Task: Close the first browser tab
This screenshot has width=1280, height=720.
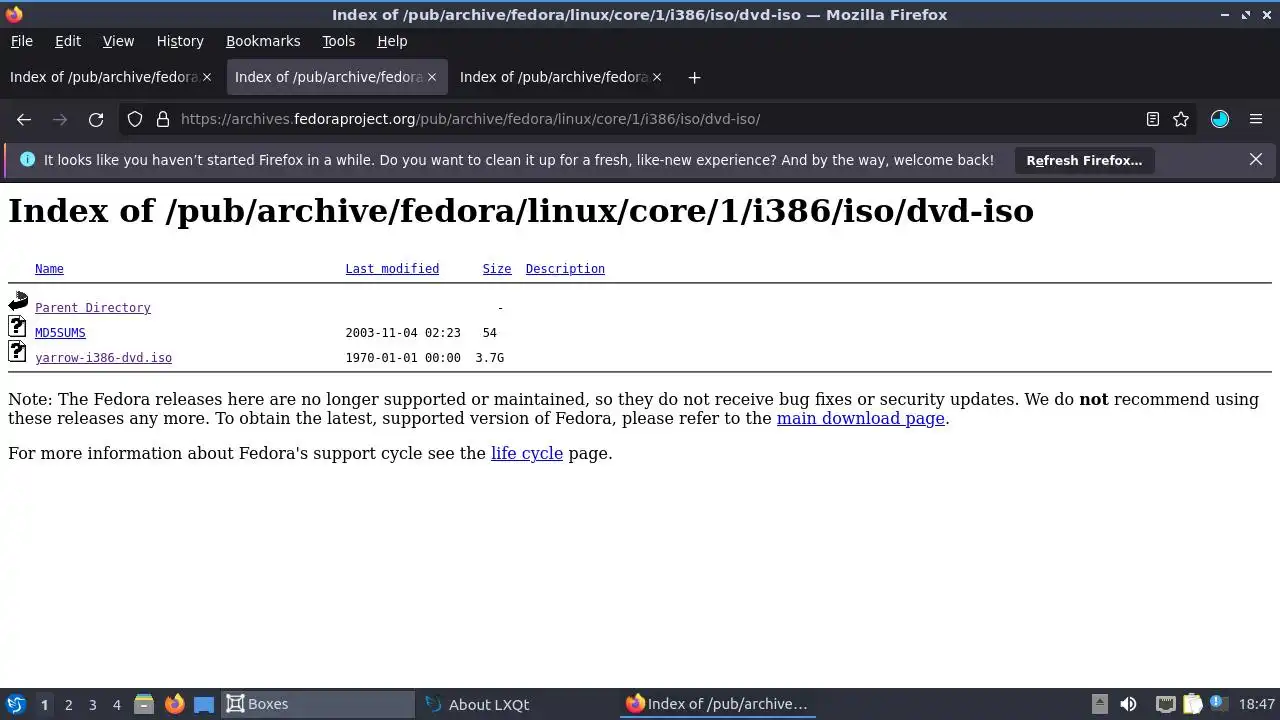Action: click(207, 77)
